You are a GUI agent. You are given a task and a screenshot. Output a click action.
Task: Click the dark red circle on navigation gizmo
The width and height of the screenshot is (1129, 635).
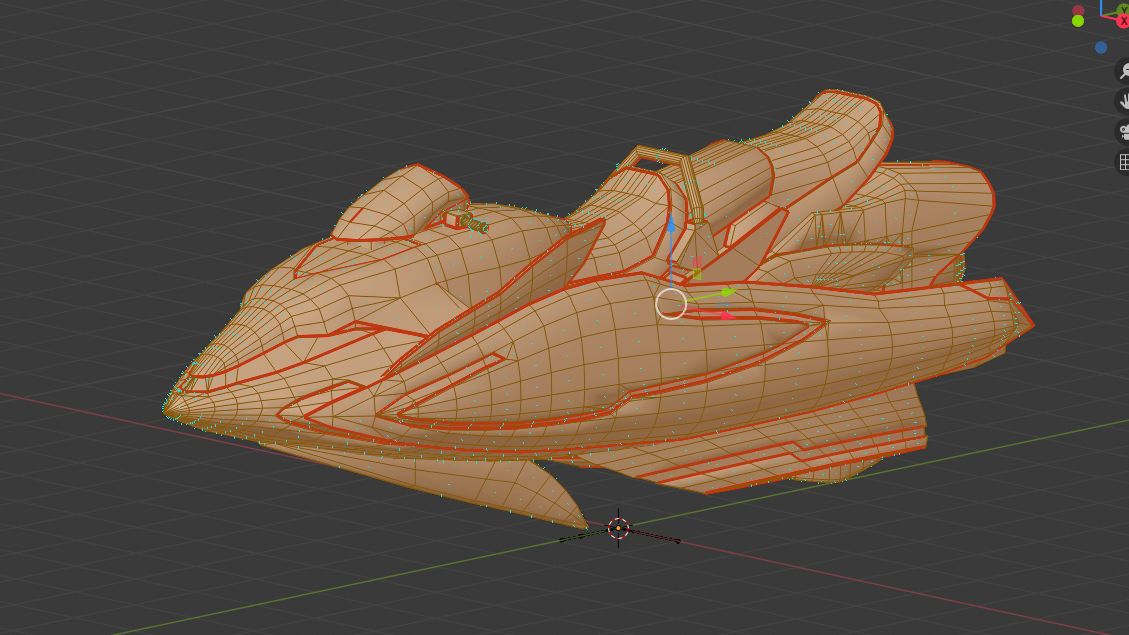(1078, 10)
